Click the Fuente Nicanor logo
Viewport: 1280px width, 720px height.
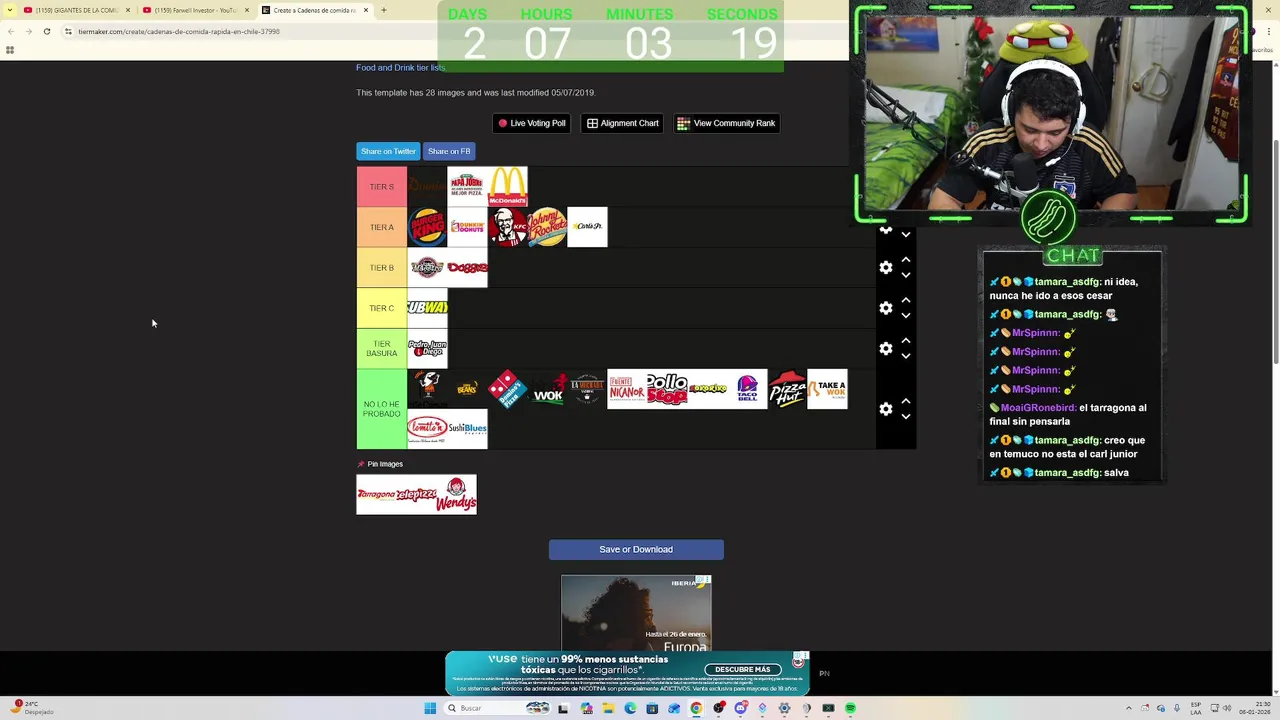tap(627, 389)
